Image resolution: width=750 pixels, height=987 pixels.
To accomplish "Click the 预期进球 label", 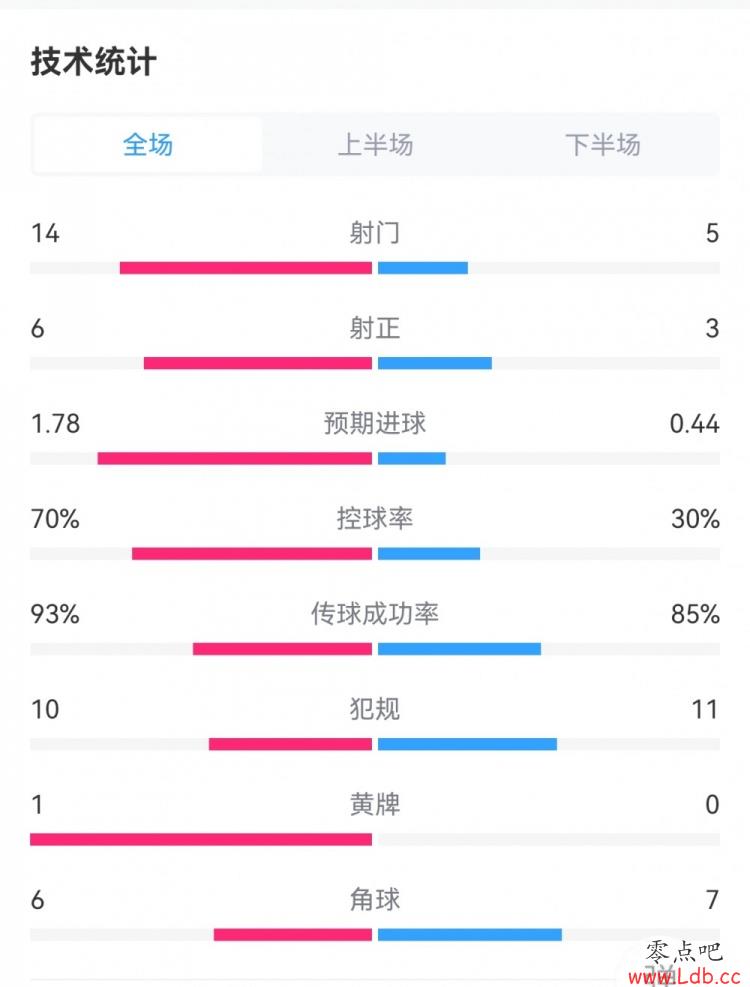I will [375, 423].
